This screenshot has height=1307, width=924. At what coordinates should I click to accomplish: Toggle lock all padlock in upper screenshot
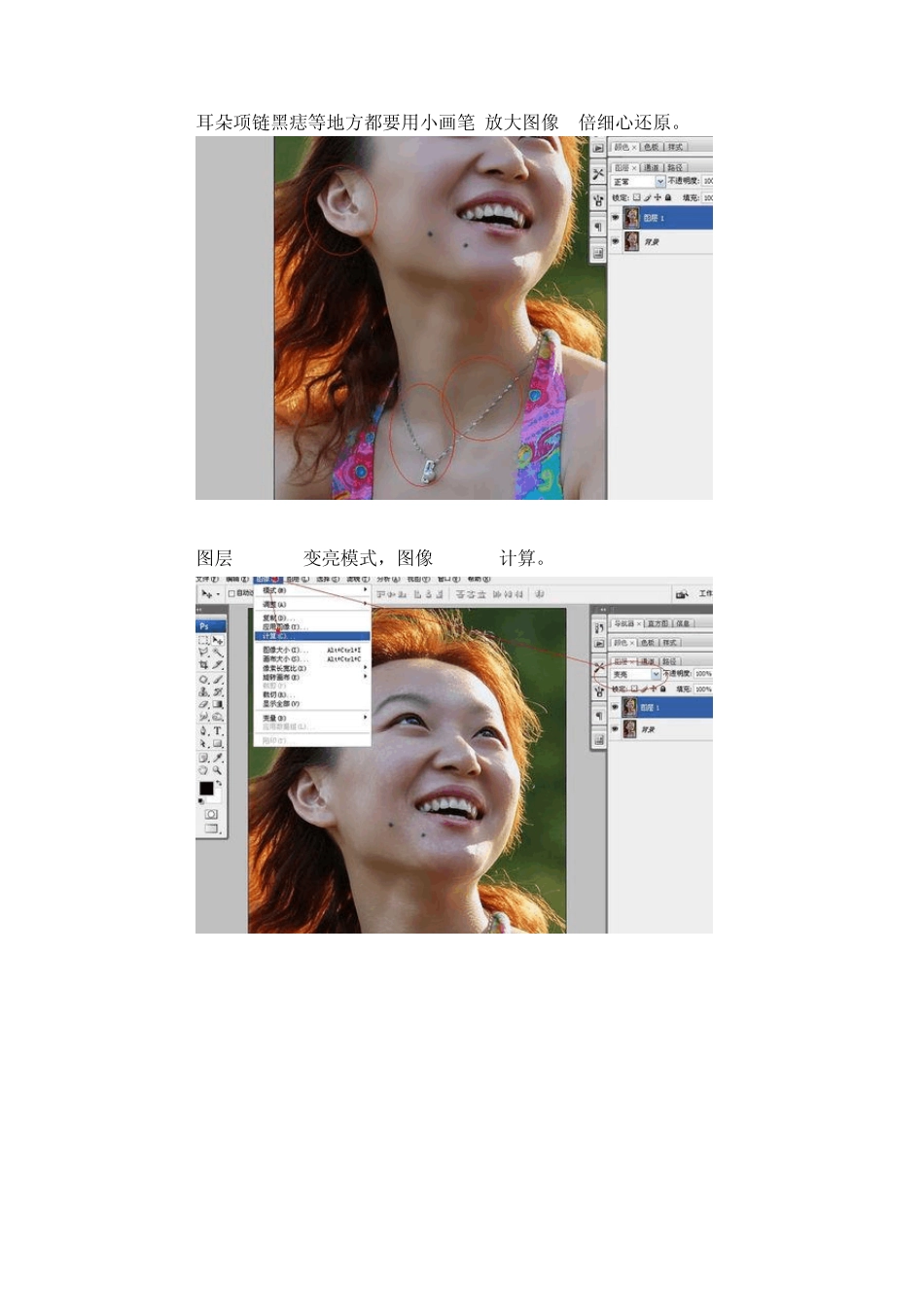click(x=668, y=197)
